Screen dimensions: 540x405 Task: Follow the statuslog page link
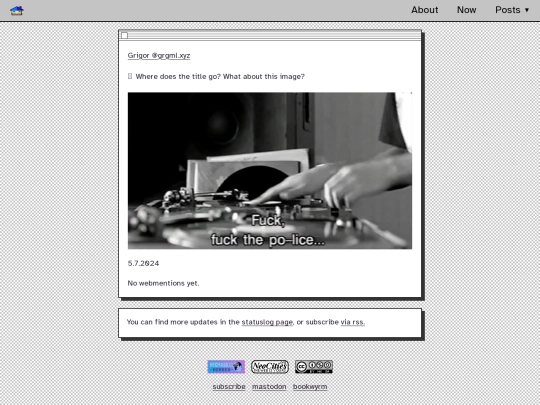pos(267,322)
